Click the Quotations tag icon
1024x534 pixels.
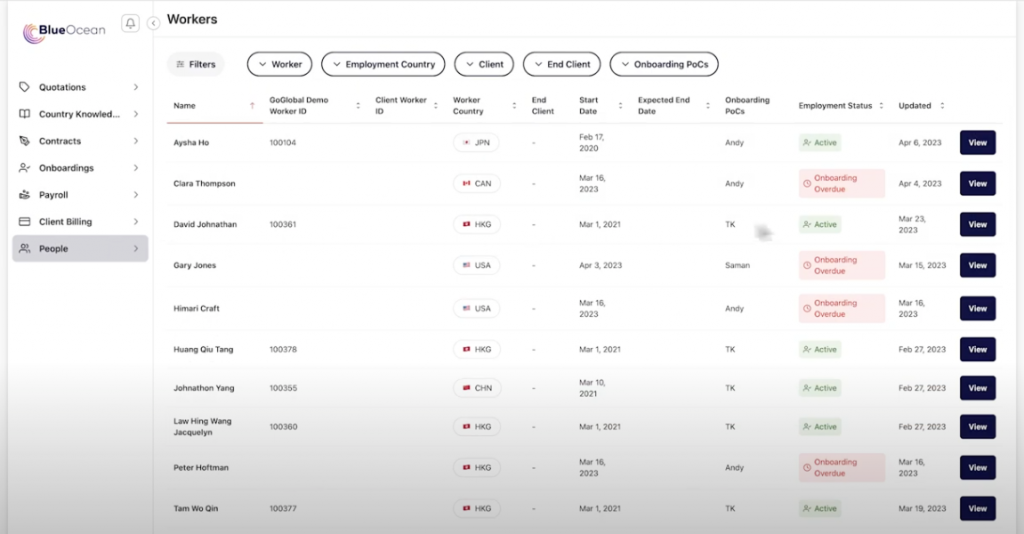pyautogui.click(x=24, y=87)
